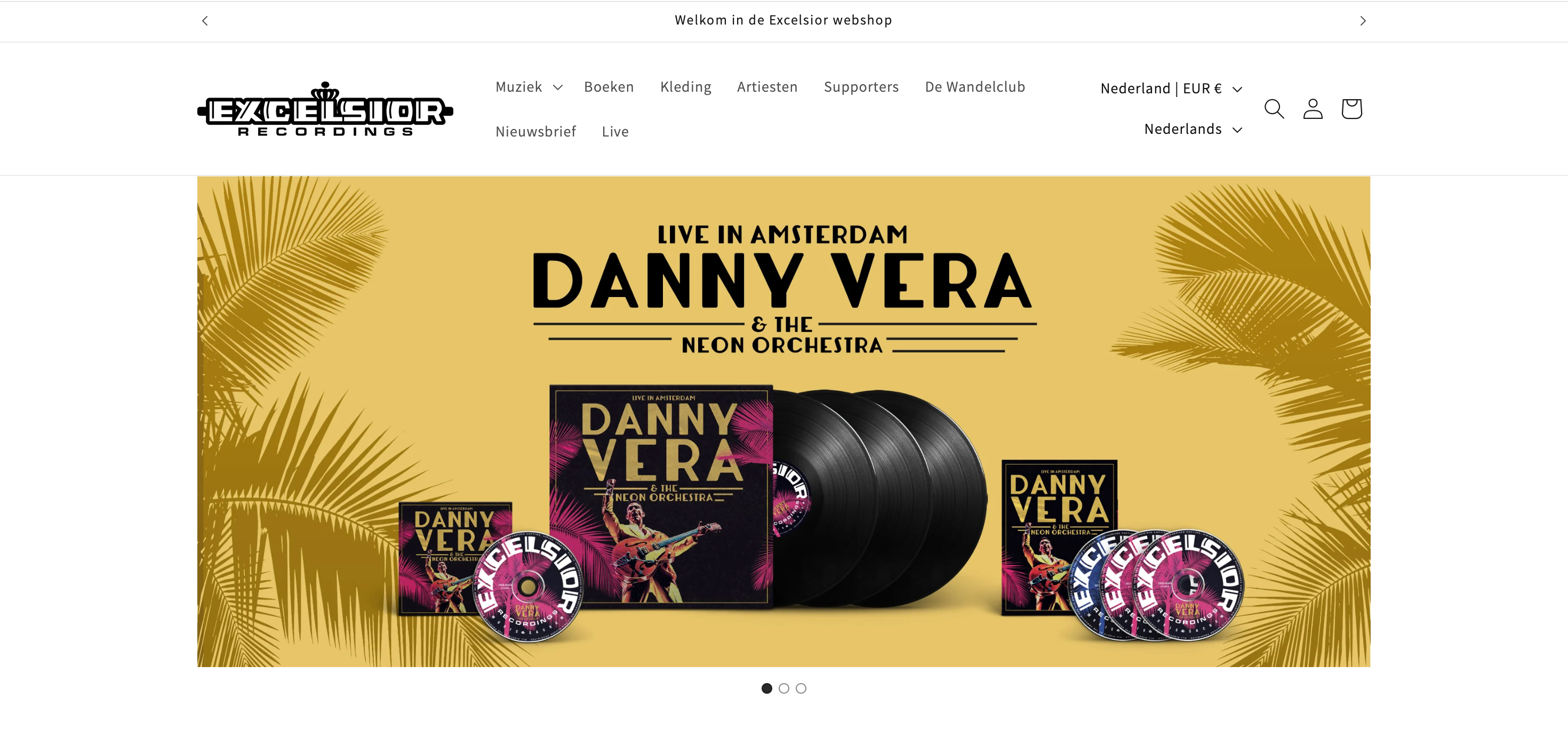Go to the Boeken menu item
Screen dimensions: 1568x738
coord(609,87)
